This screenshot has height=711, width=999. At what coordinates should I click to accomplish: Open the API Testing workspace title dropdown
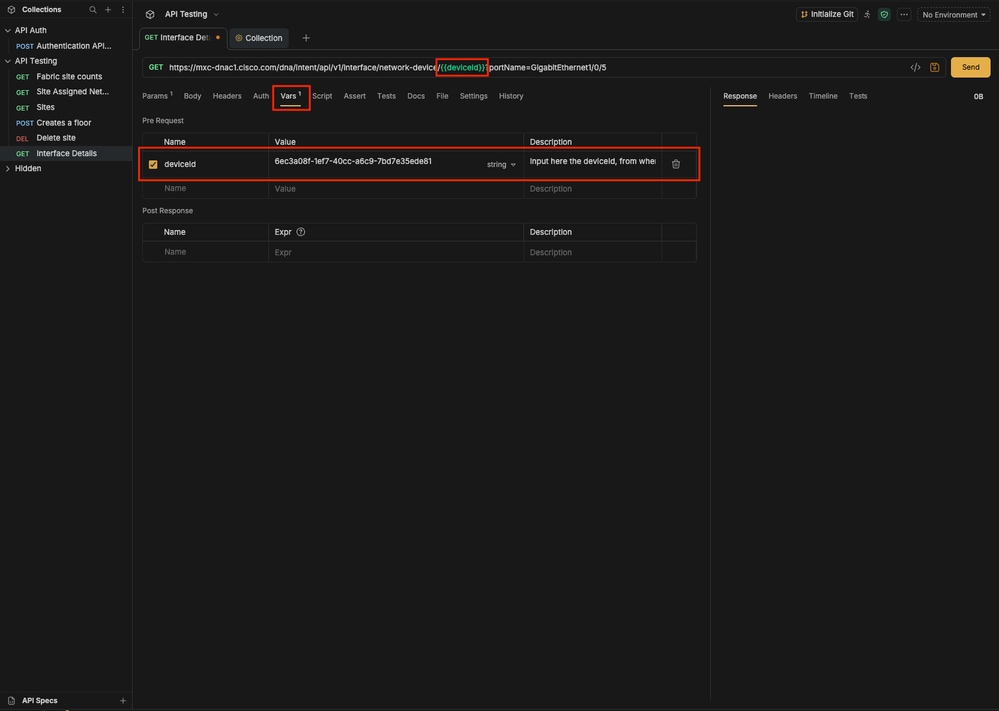tap(191, 14)
